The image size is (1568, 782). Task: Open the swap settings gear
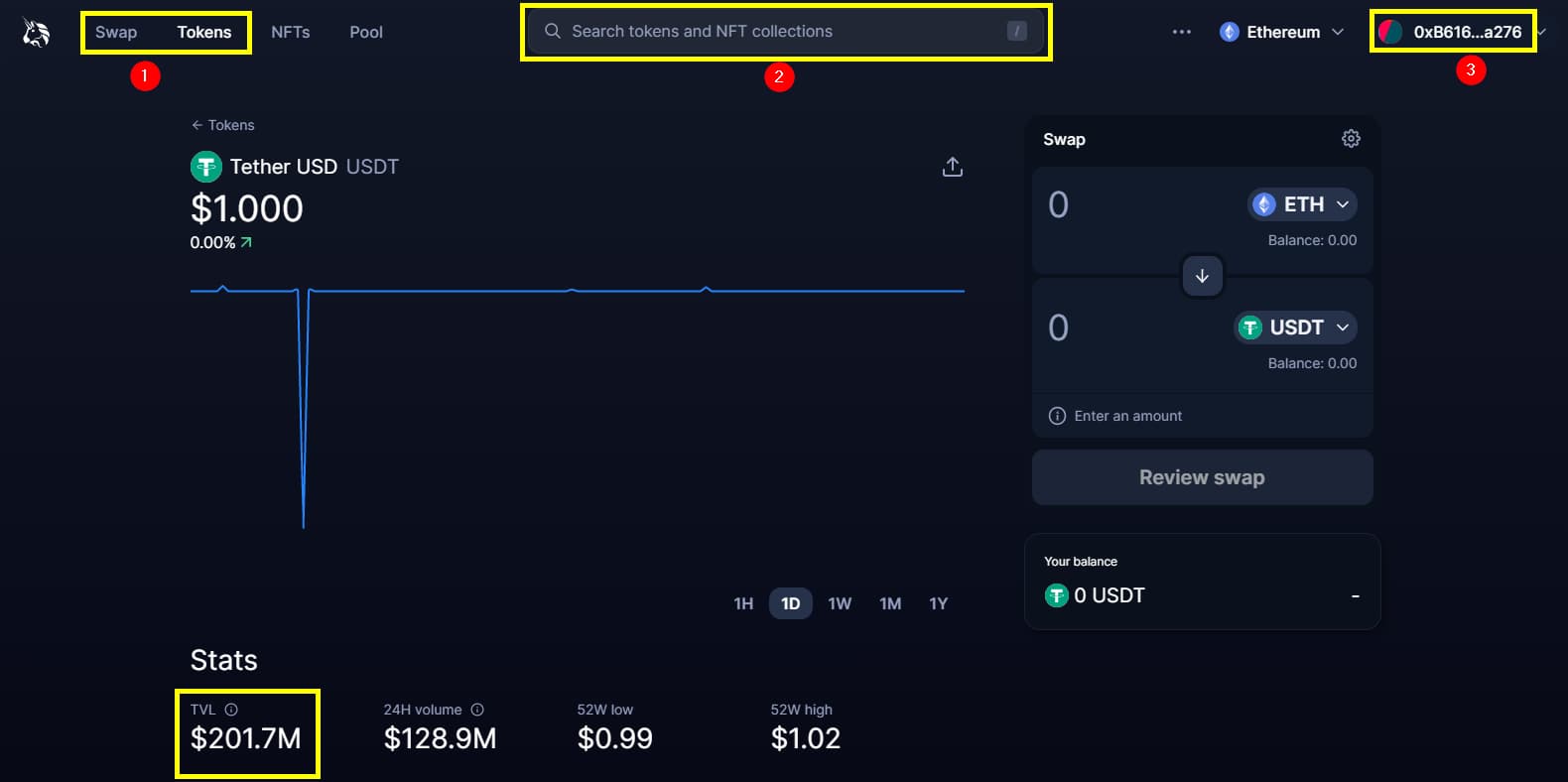click(x=1351, y=139)
